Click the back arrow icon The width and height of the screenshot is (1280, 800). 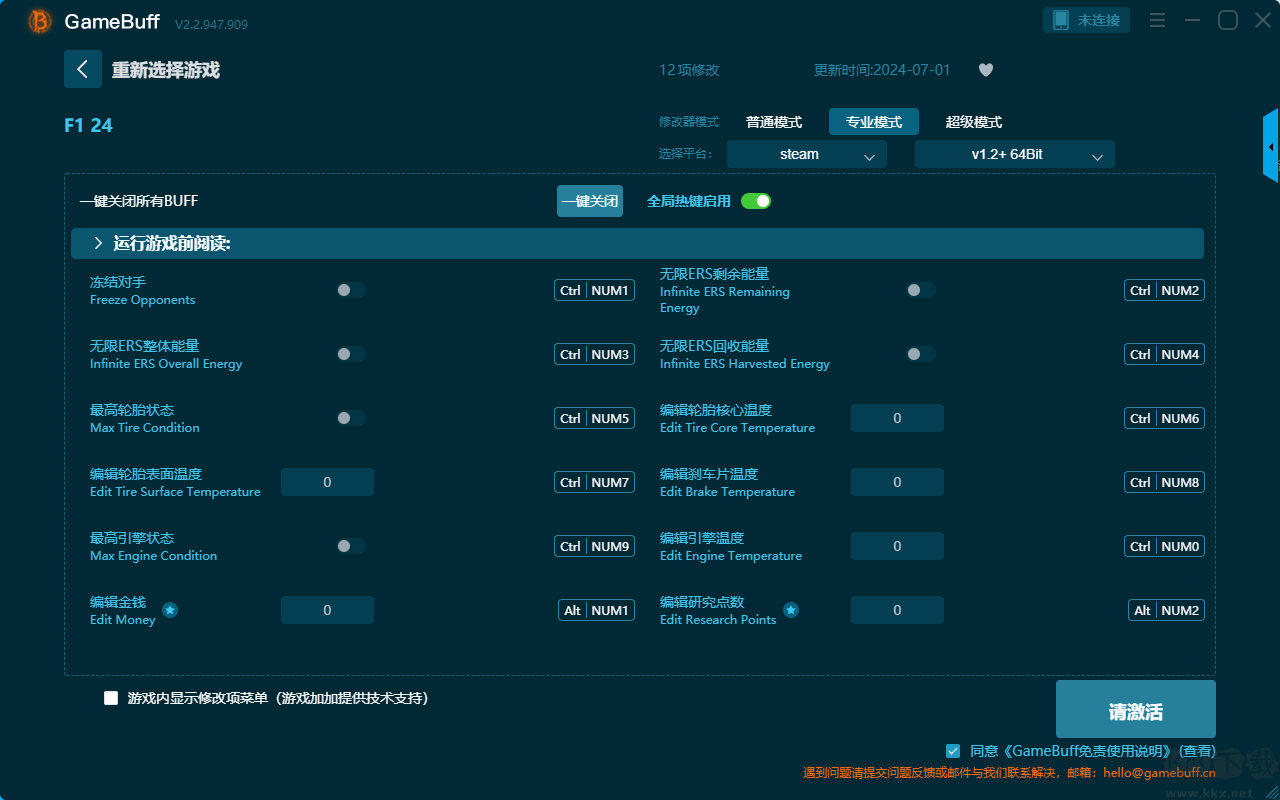tap(82, 69)
